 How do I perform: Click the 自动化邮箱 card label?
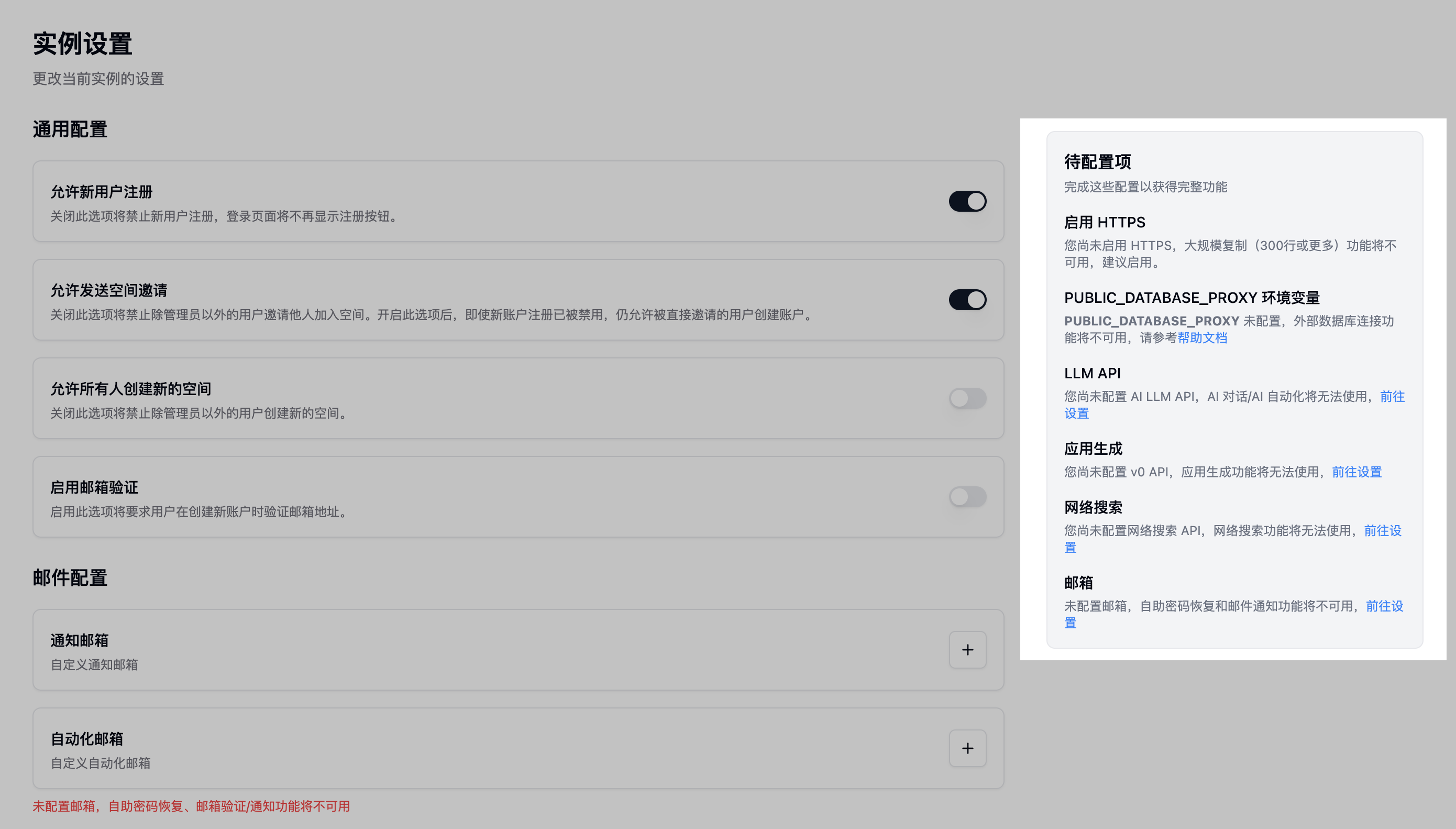pyautogui.click(x=87, y=738)
